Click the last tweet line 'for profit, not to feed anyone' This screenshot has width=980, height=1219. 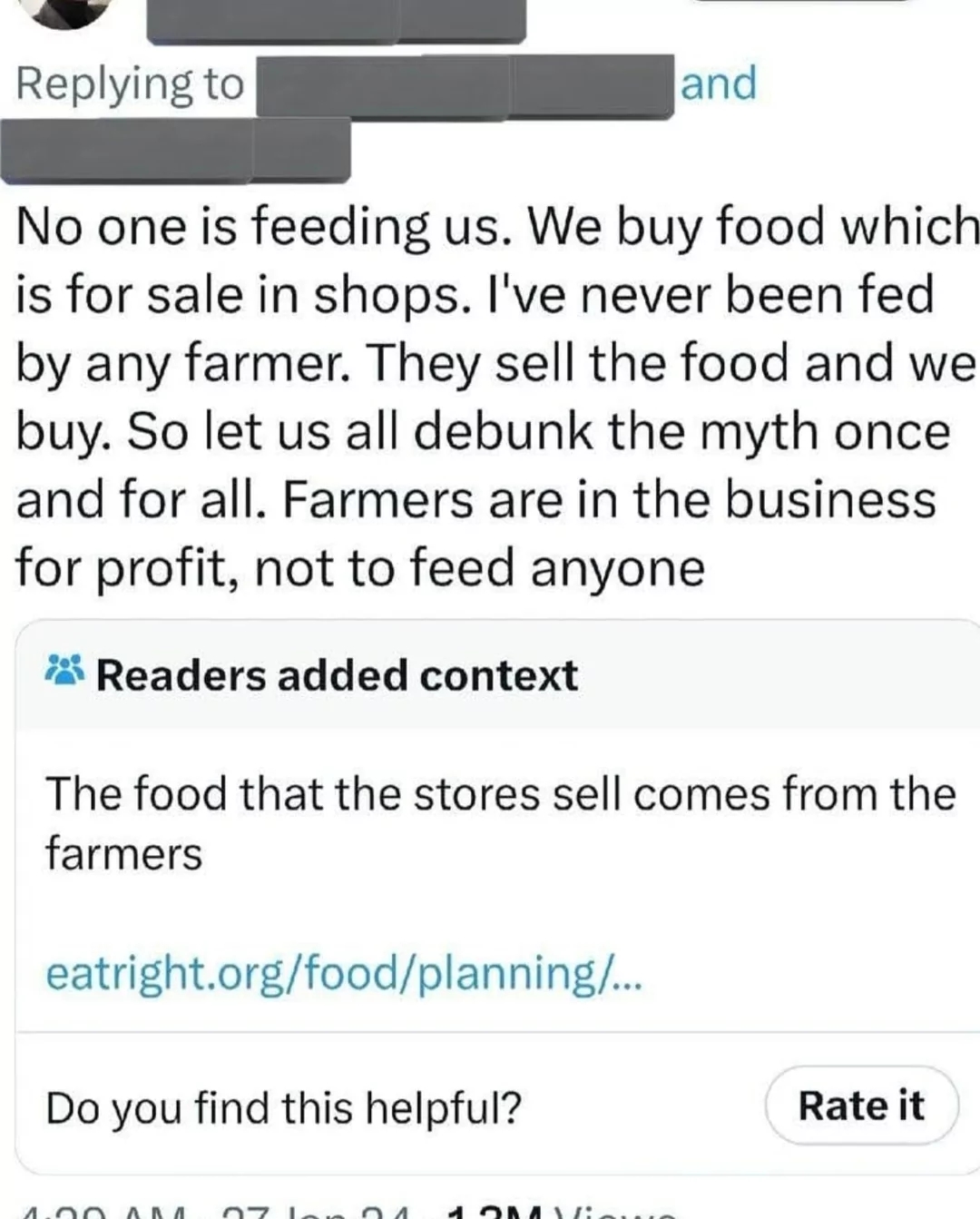click(360, 569)
